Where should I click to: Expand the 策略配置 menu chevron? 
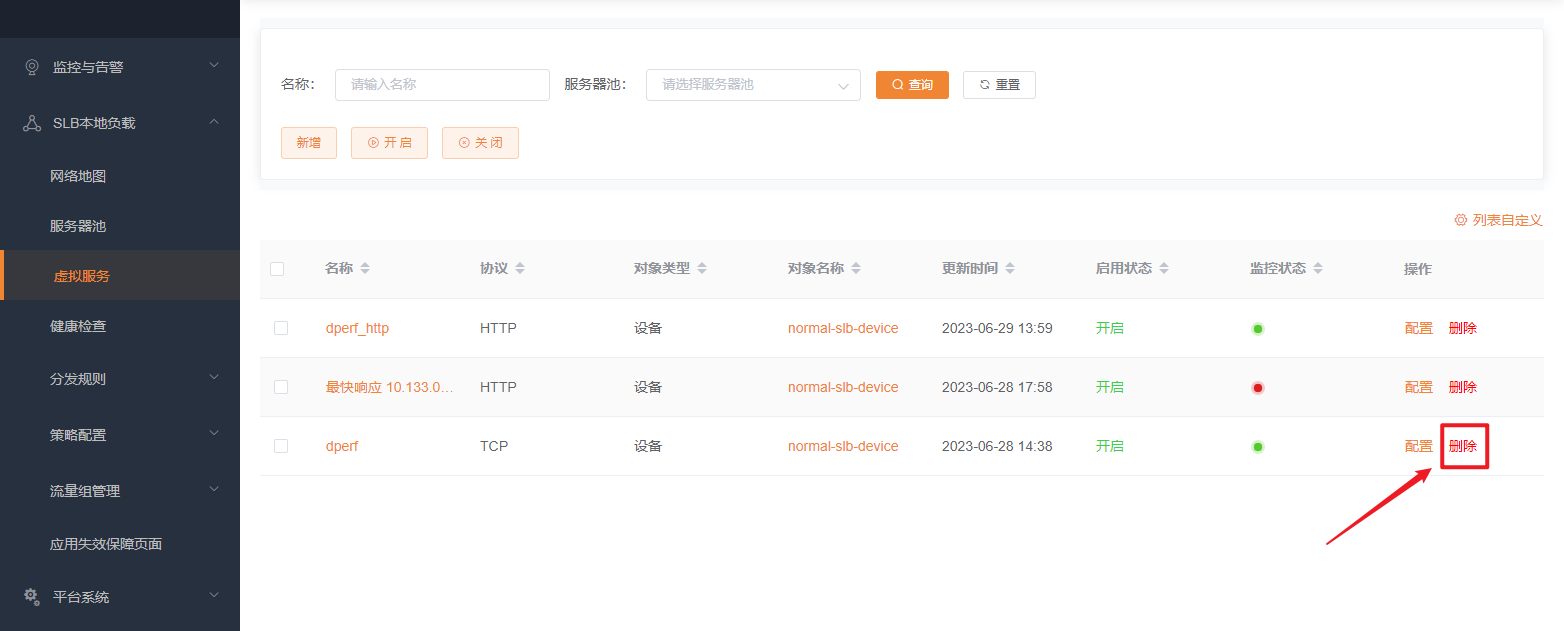pos(213,434)
